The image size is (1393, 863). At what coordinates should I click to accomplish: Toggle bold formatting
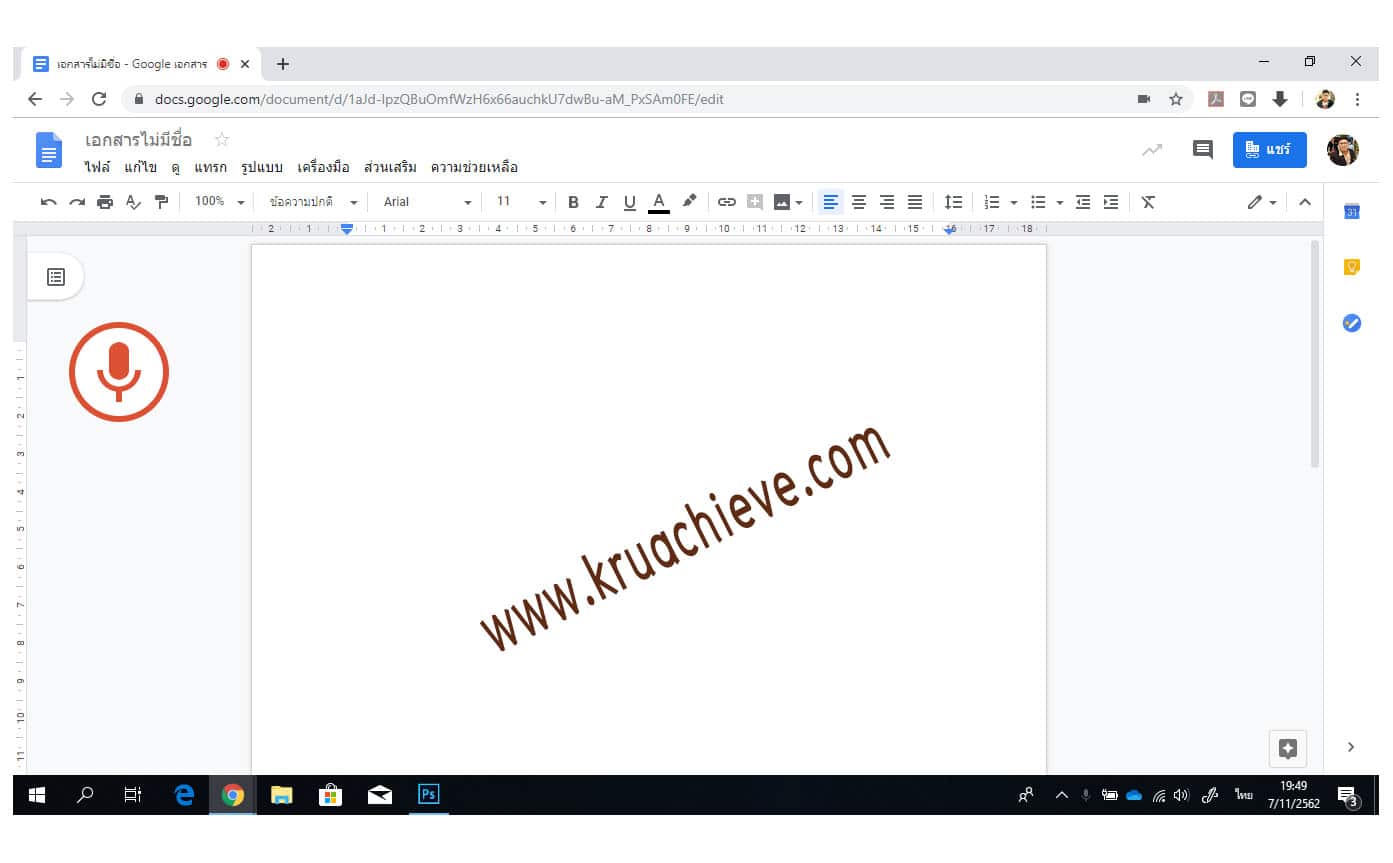coord(573,202)
